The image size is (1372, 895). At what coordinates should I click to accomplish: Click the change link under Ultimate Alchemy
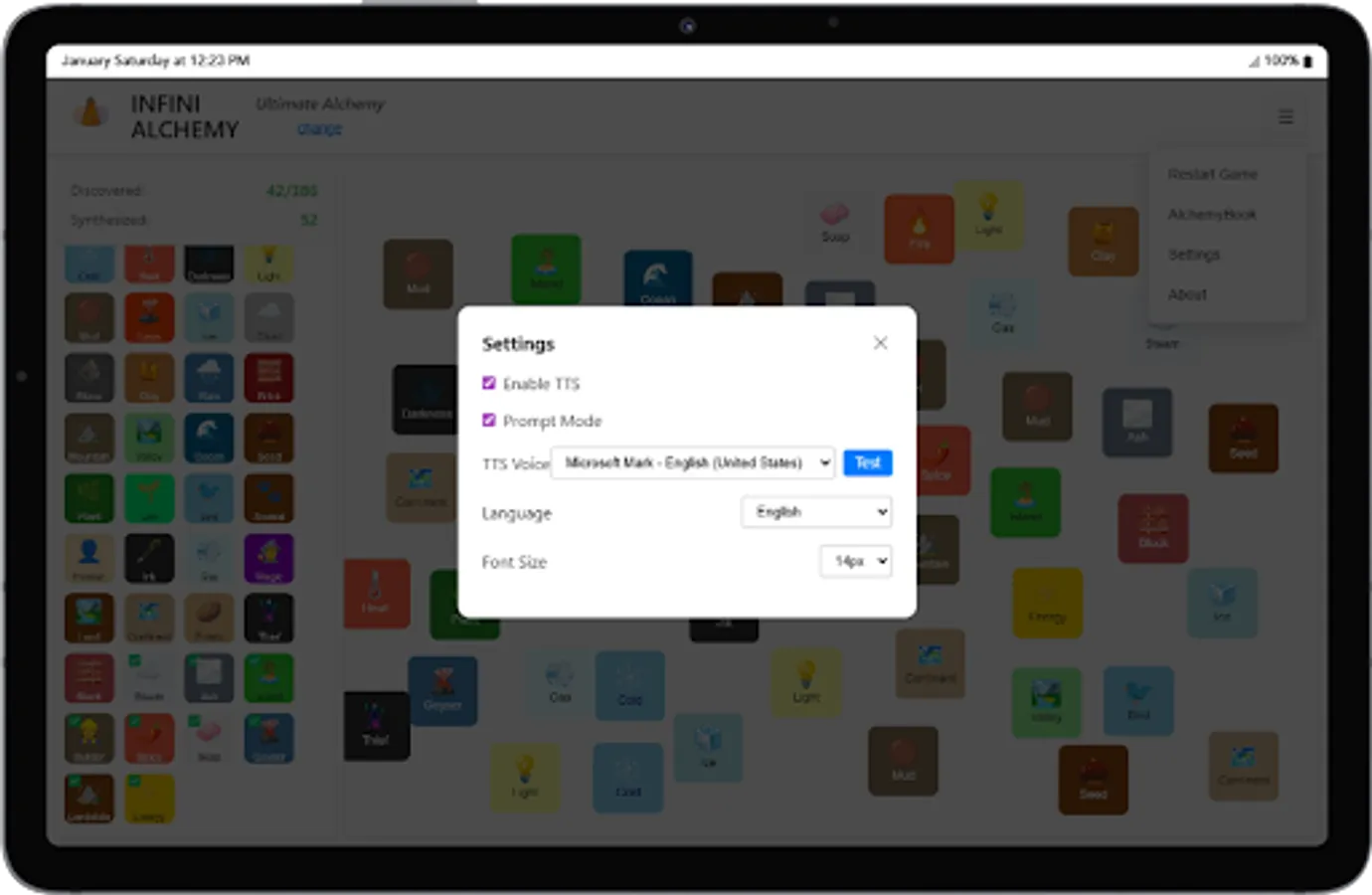(x=318, y=128)
